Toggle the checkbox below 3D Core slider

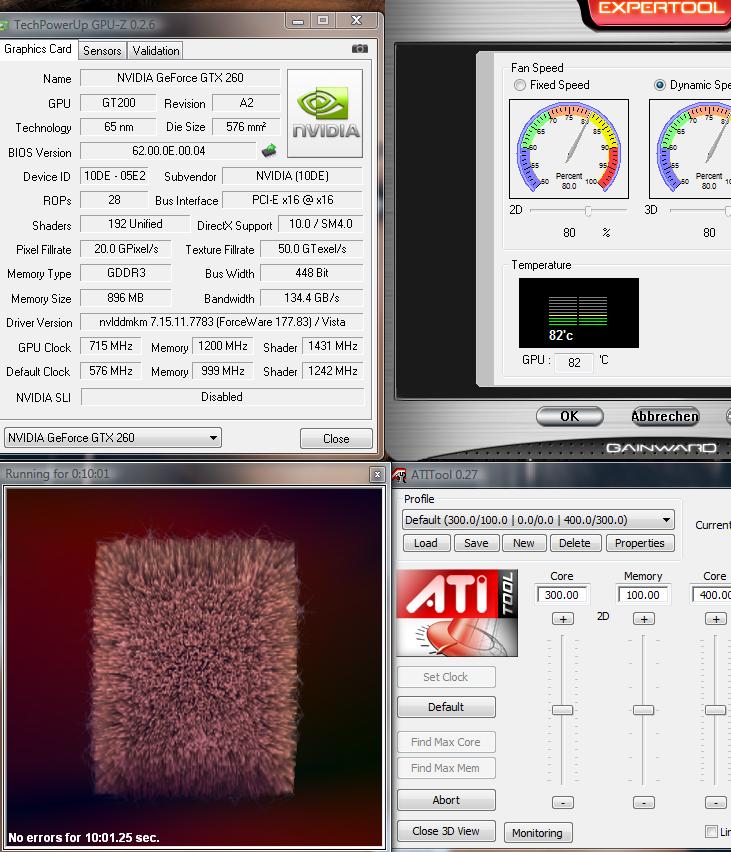(711, 831)
